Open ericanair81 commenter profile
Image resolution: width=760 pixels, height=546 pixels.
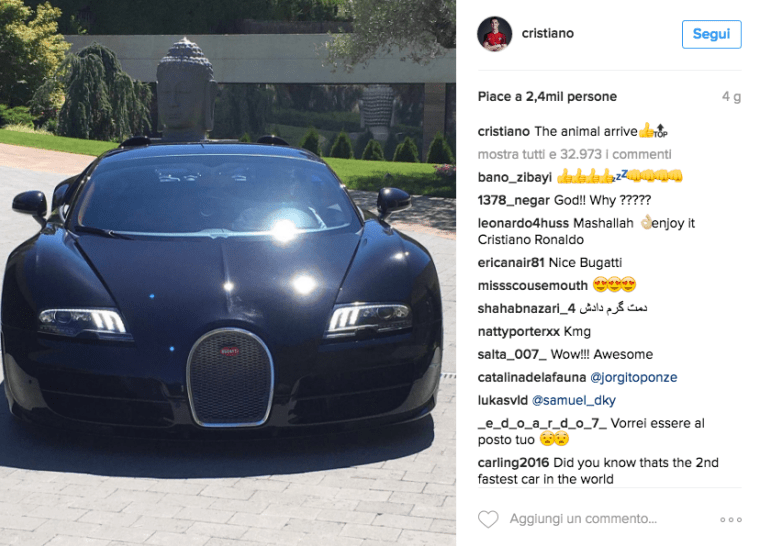click(511, 262)
